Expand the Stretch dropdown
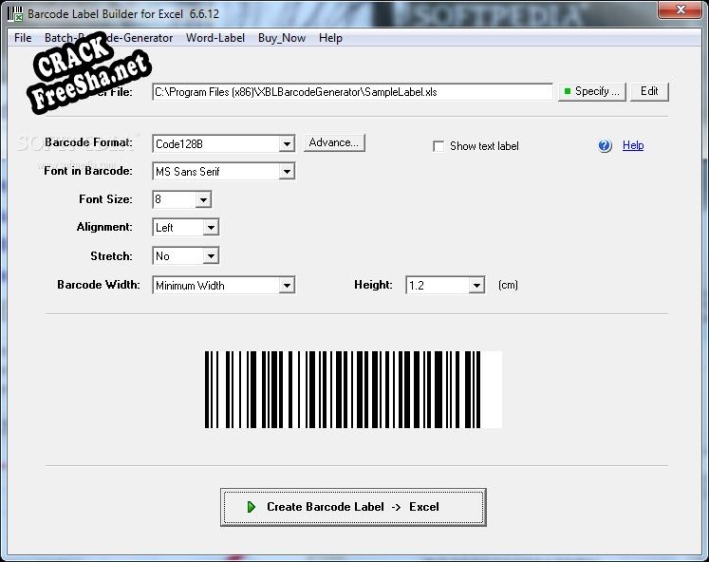 click(x=210, y=256)
